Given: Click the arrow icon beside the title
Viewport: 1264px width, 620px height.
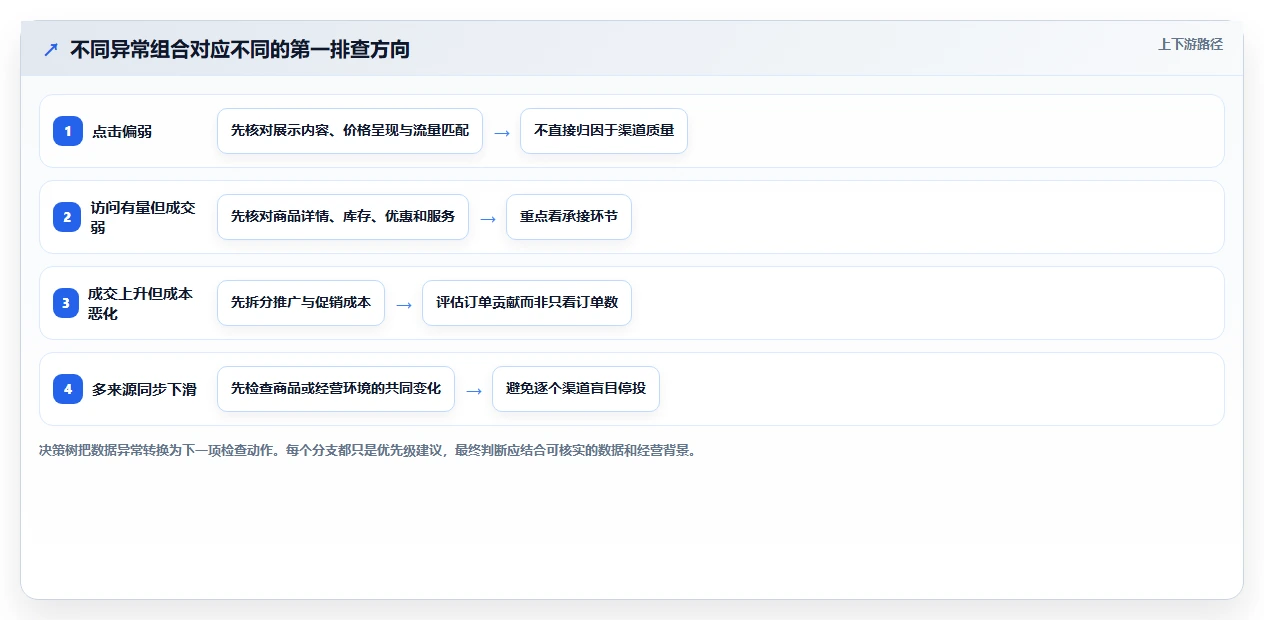Looking at the screenshot, I should pyautogui.click(x=51, y=49).
